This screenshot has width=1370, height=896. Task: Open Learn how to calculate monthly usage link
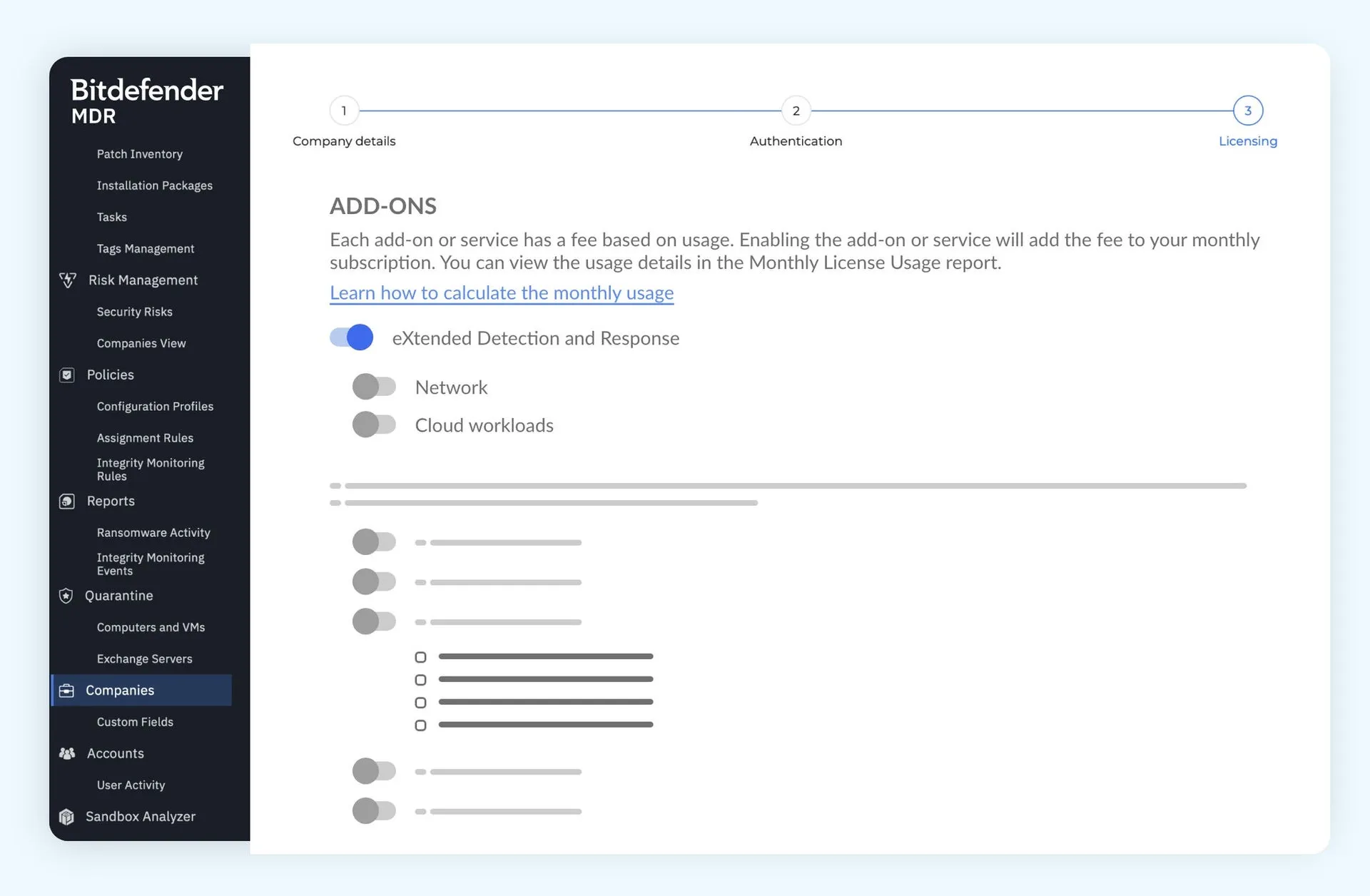502,292
